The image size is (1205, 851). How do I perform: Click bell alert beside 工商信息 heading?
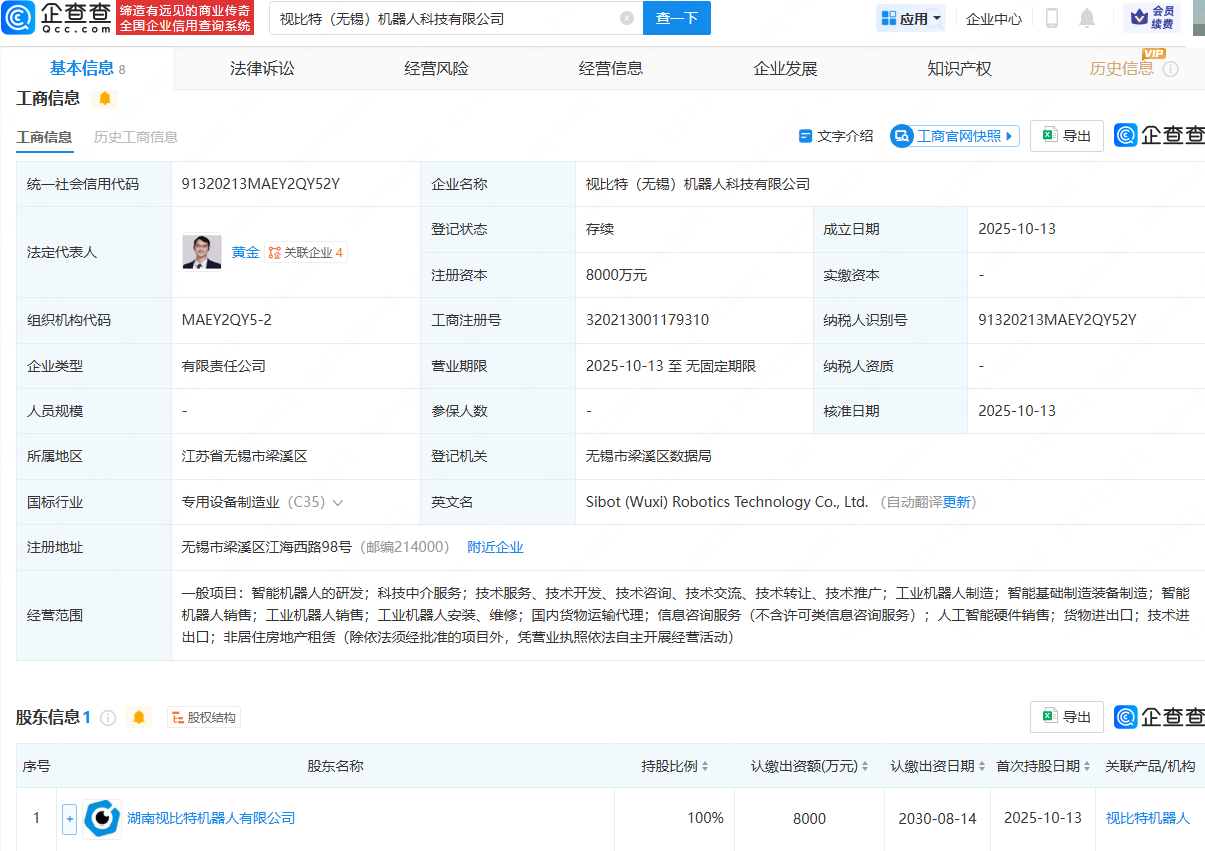tap(105, 98)
